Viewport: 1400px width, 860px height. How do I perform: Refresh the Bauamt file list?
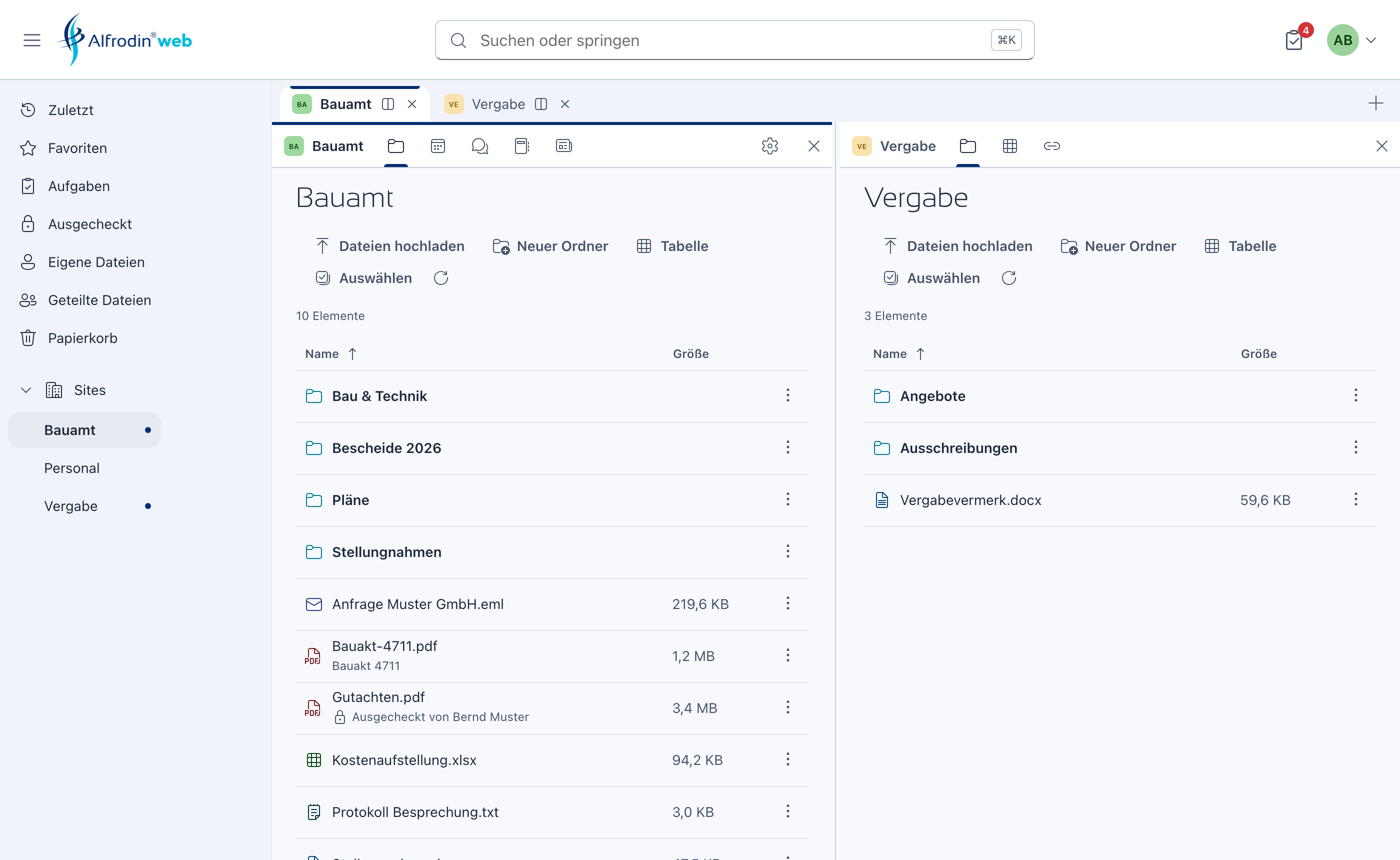click(441, 278)
